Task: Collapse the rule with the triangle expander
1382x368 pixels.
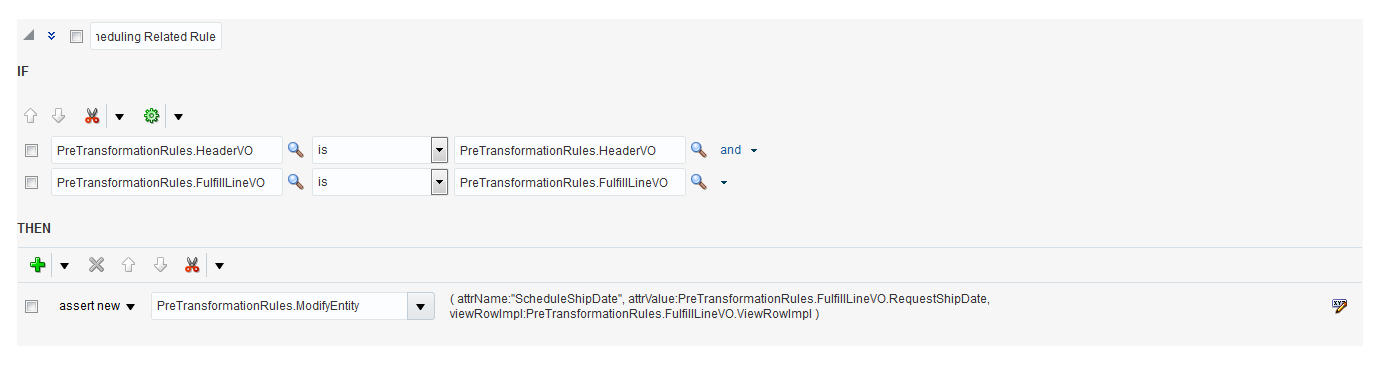Action: point(28,35)
